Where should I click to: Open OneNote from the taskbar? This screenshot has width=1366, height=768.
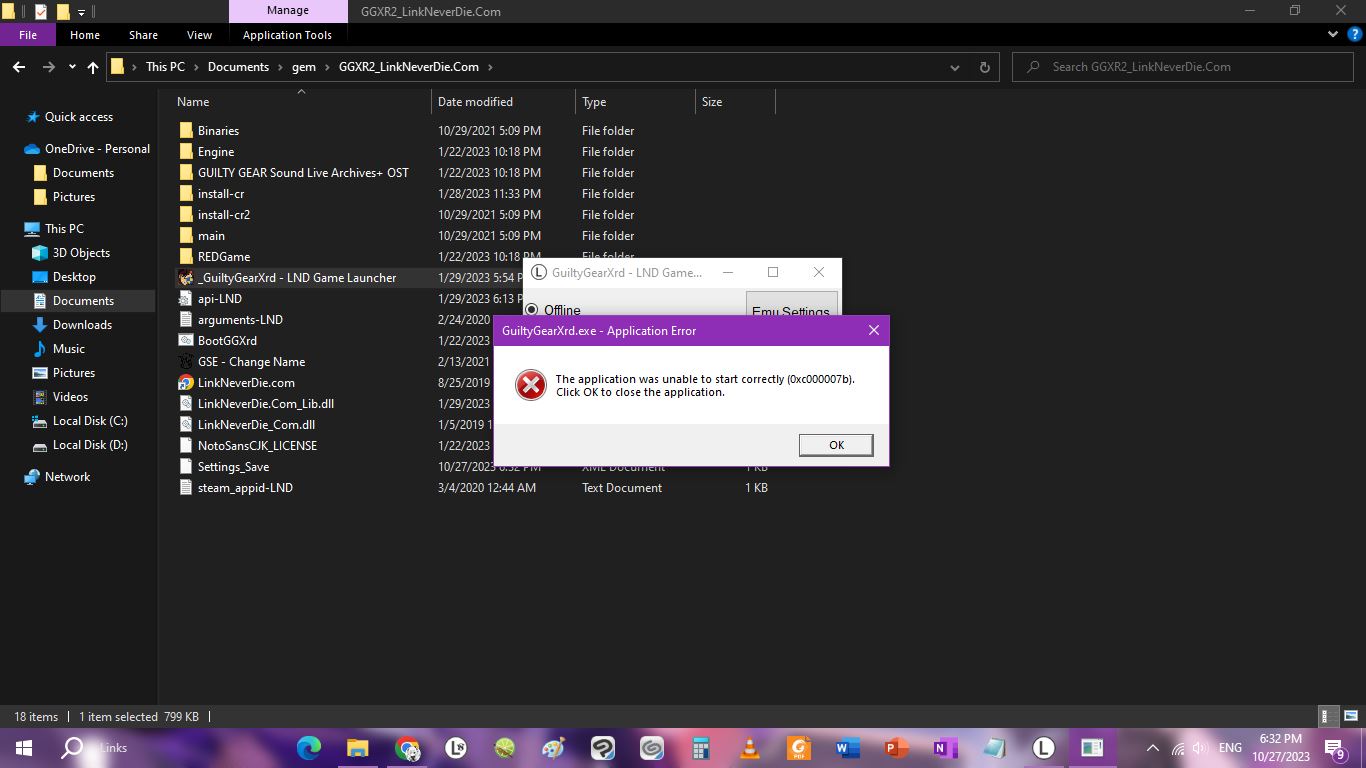click(943, 747)
